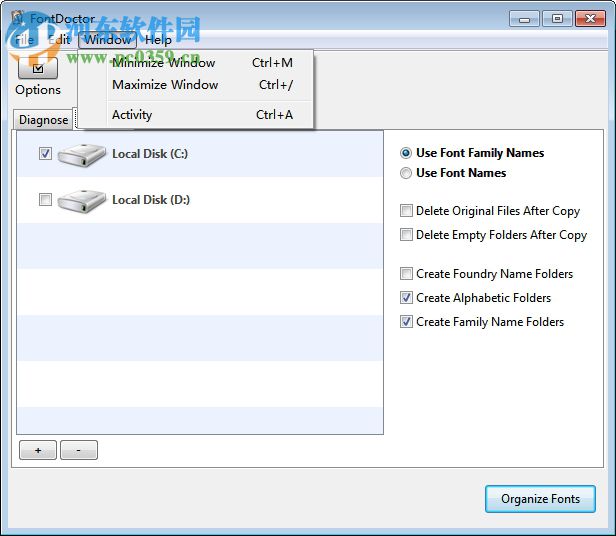Close the open Window menu

tap(107, 40)
